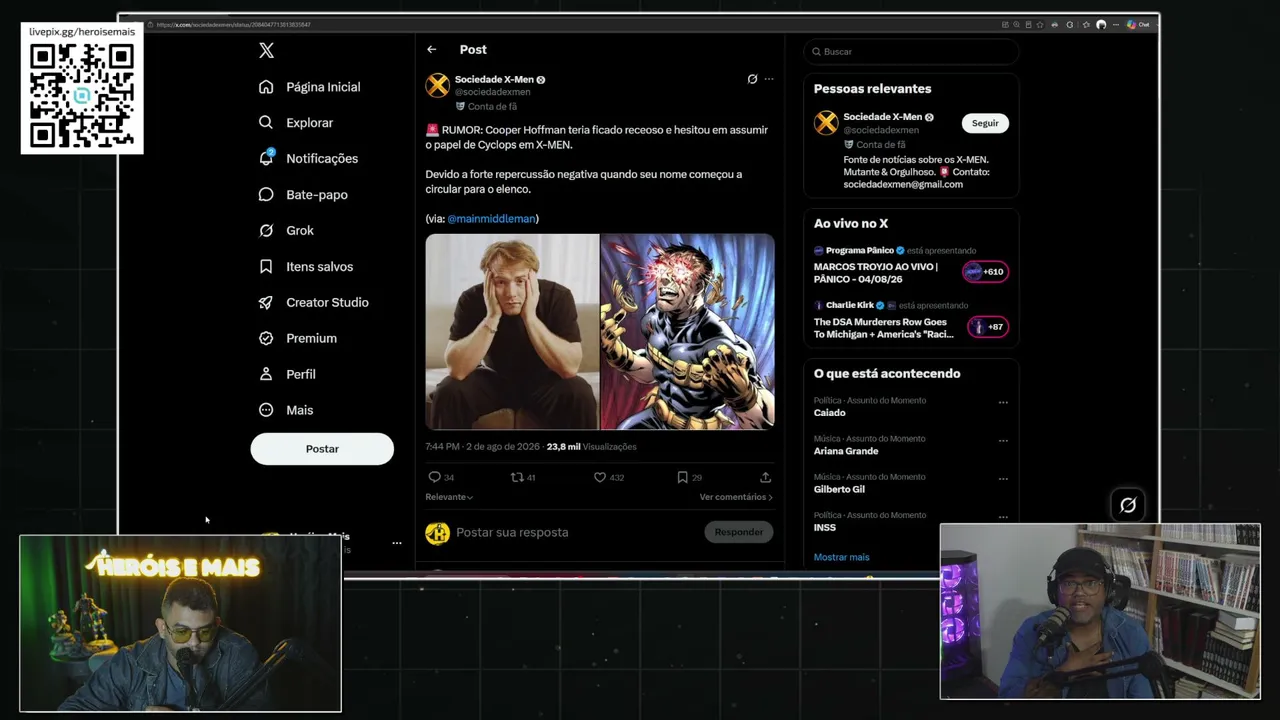Open the post's three-dots more menu
Screen dimensions: 1280x720
point(769,79)
